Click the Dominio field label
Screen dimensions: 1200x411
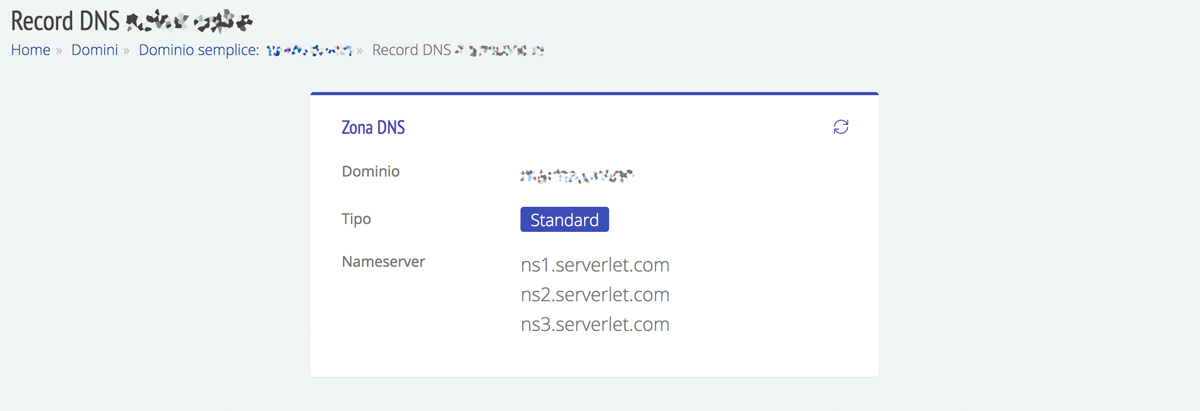371,172
